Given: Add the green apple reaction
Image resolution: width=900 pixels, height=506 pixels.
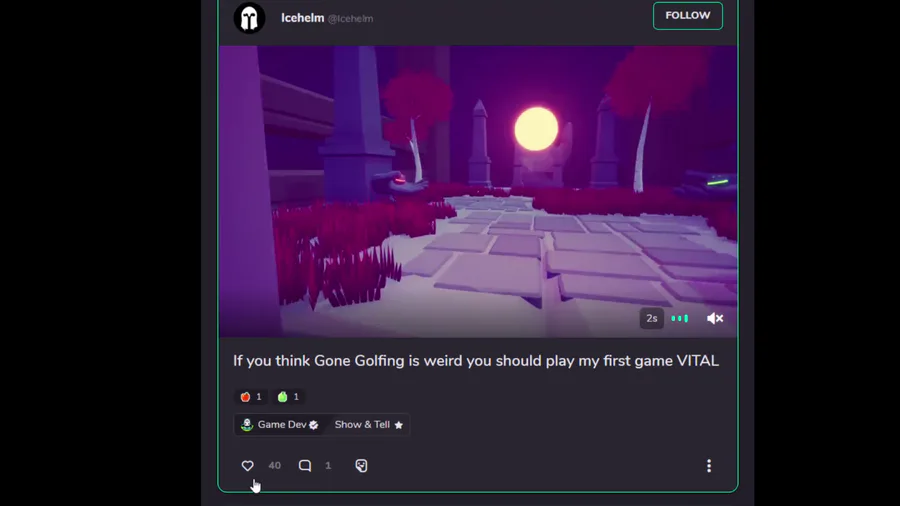Looking at the screenshot, I should pos(288,396).
